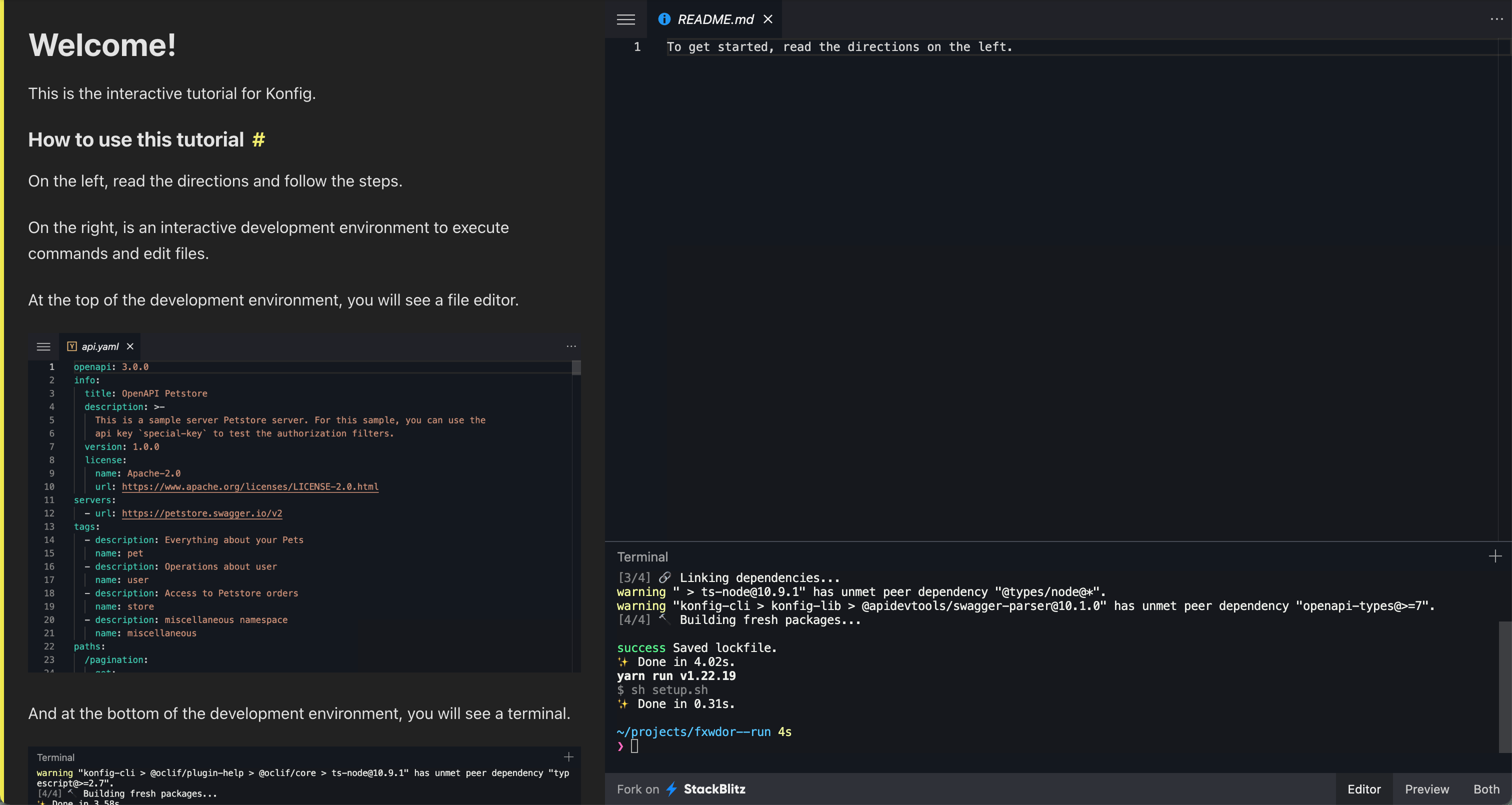Open the file explorer hamburger menu
This screenshot has height=805, width=1512.
pyautogui.click(x=625, y=19)
